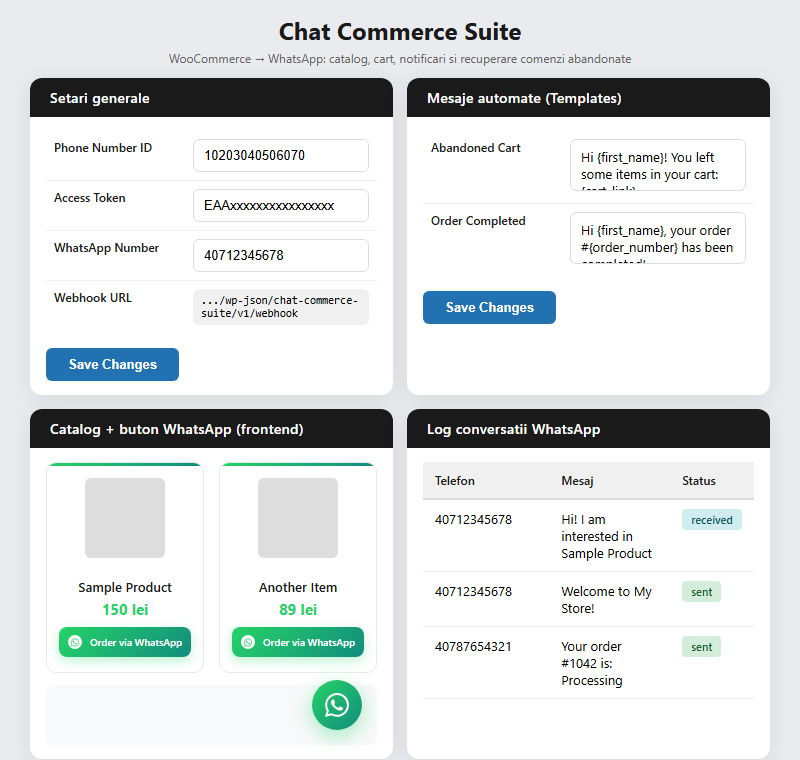
Task: Click the Setari generale panel header
Action: tap(211, 98)
